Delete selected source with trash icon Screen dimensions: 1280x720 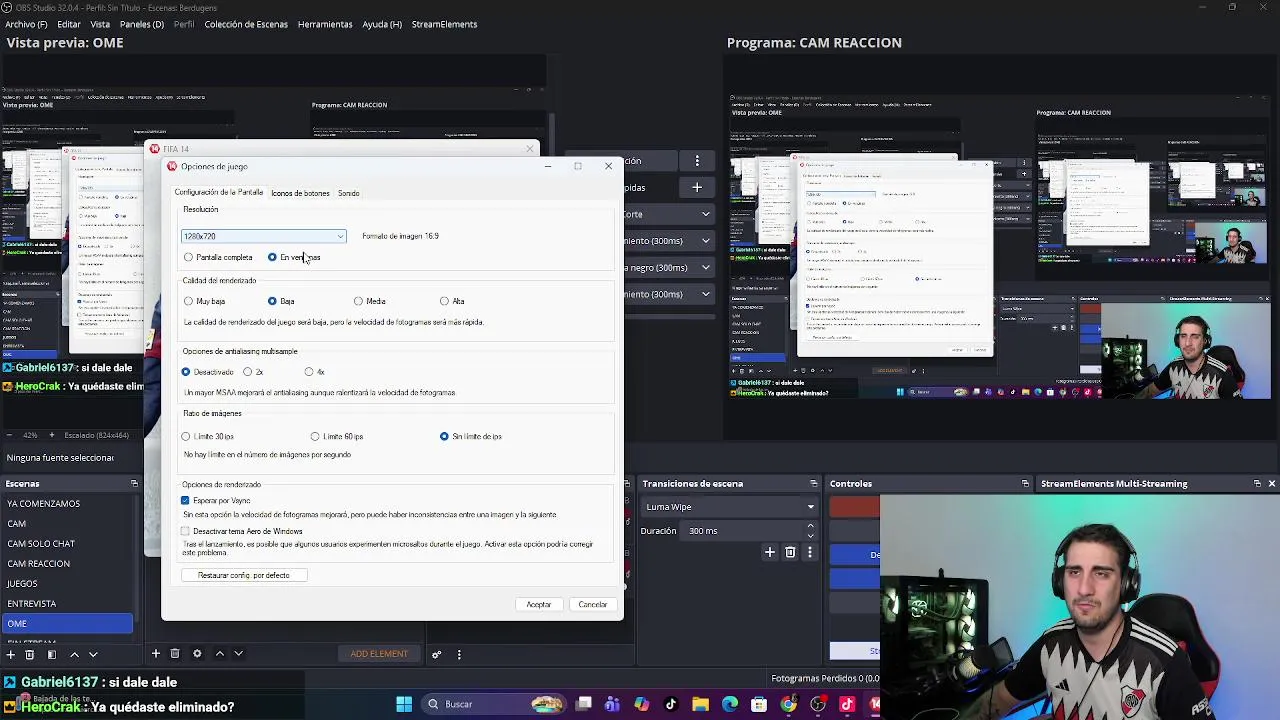coord(175,654)
